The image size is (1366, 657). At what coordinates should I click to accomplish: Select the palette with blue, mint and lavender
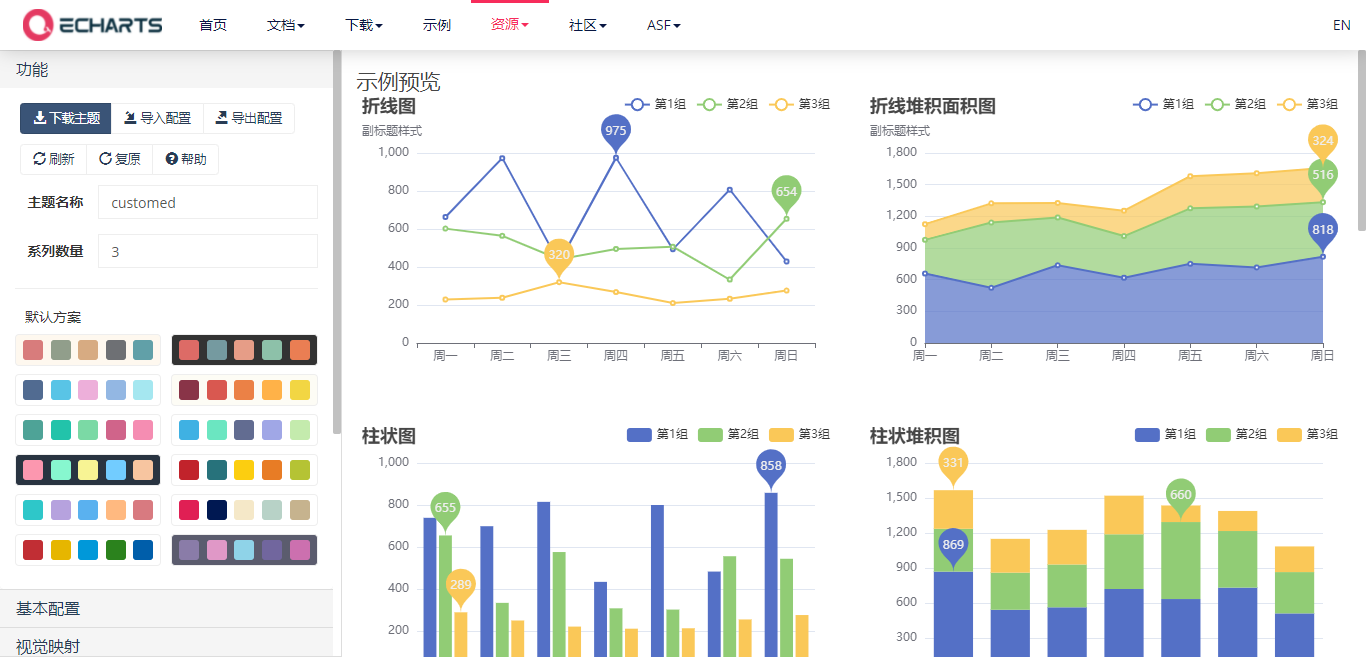pyautogui.click(x=244, y=430)
